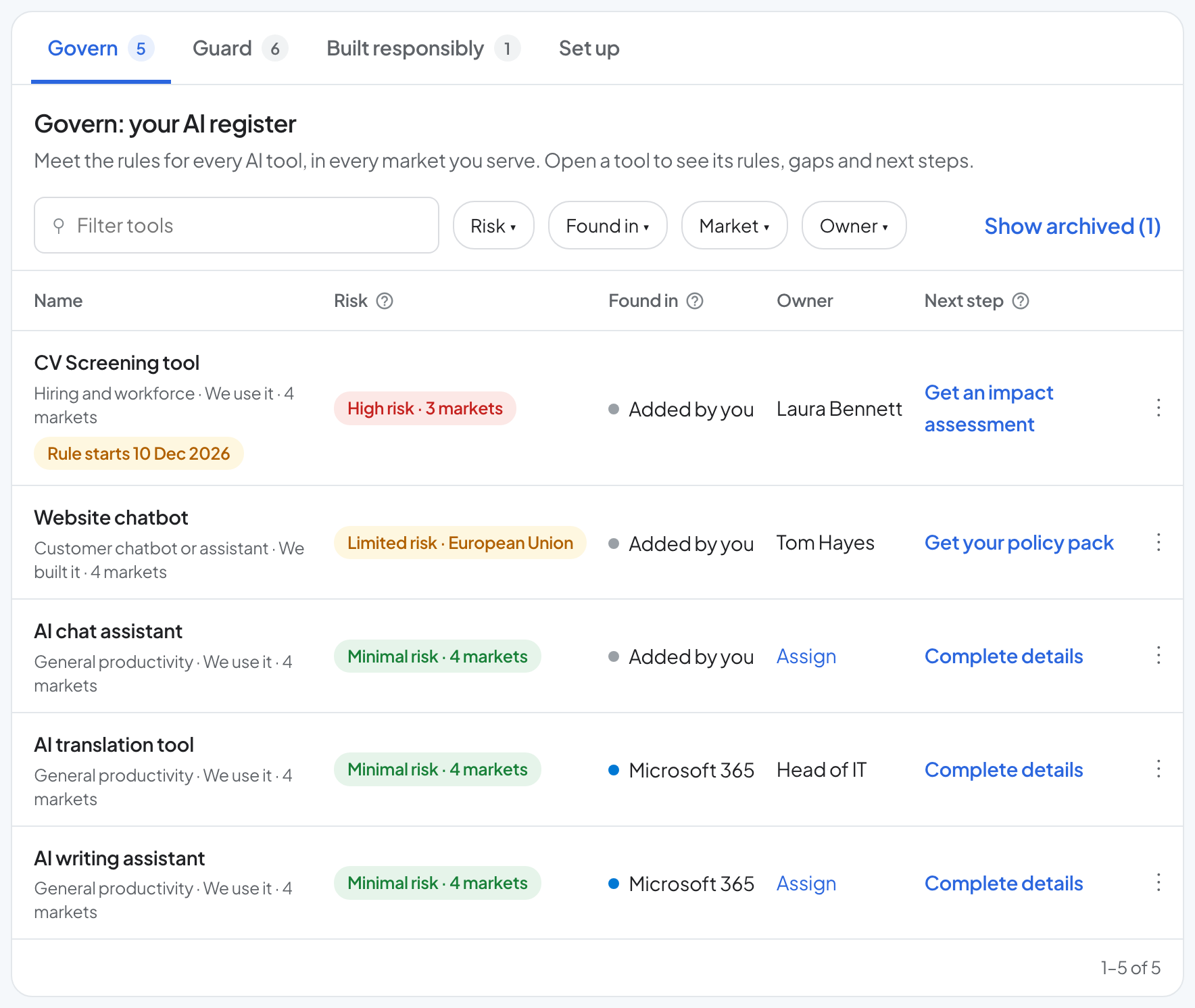
Task: Open the CV Screening tool entry
Action: coord(117,363)
